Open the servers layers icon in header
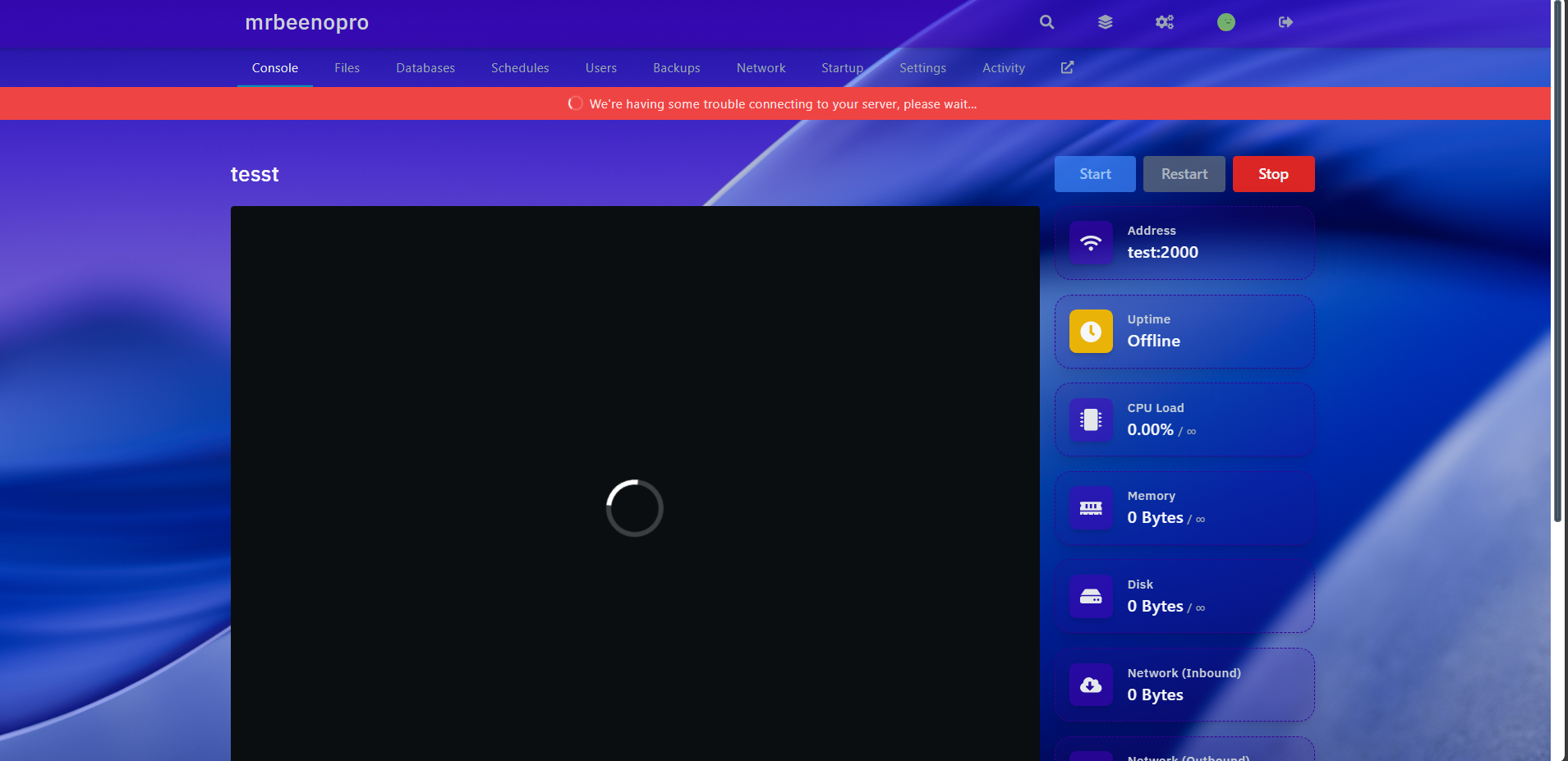The height and width of the screenshot is (761, 1568). 1106,22
